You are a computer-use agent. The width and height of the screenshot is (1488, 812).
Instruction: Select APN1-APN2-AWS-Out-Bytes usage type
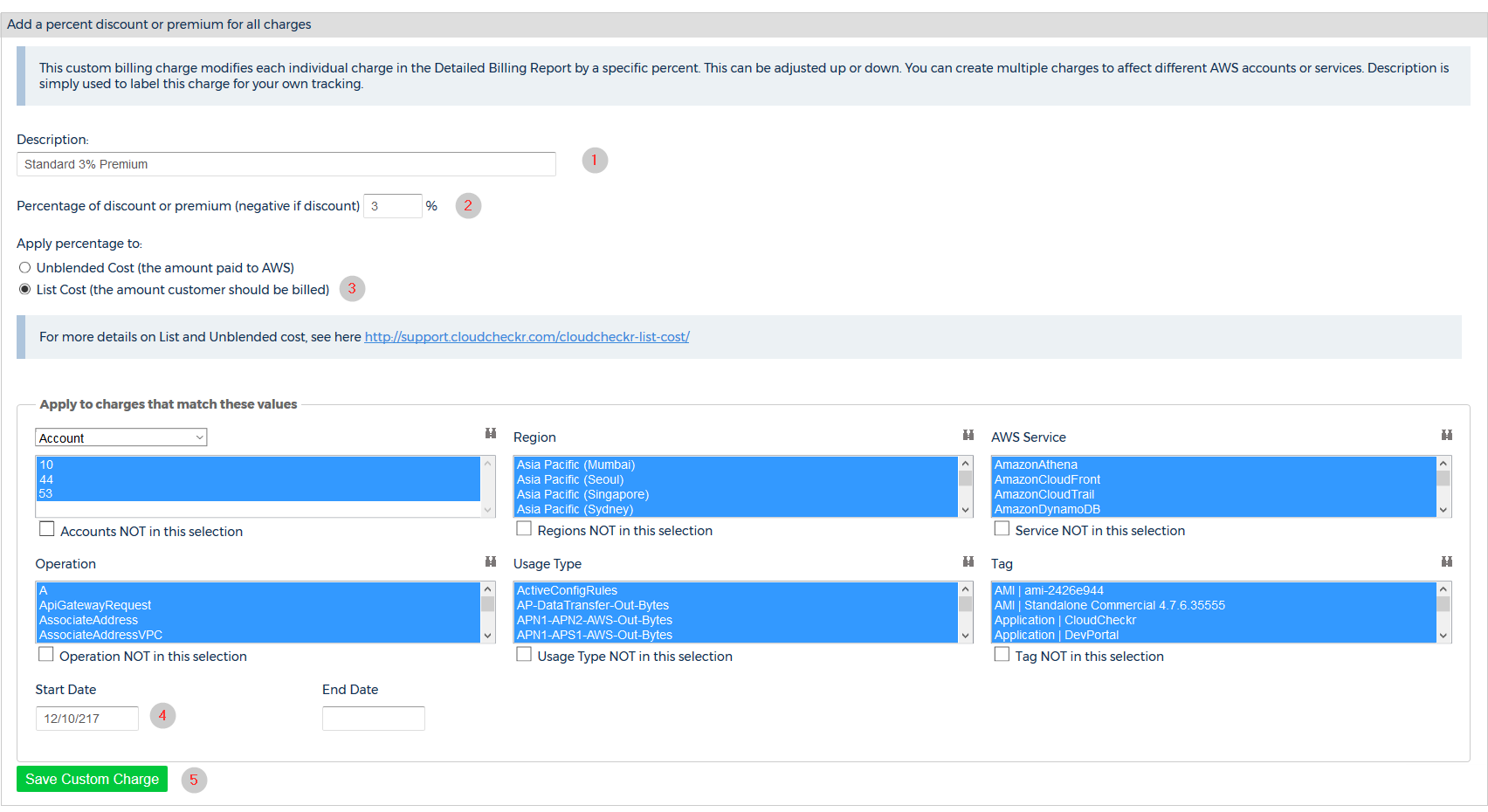click(736, 620)
